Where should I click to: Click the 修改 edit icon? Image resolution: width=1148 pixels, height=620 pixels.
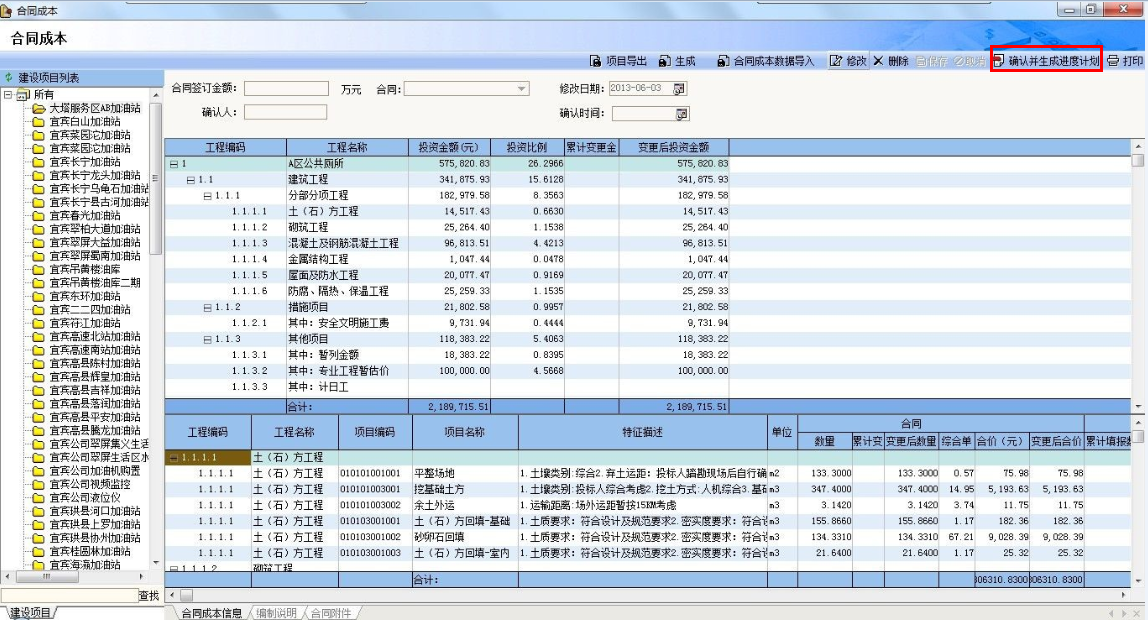coord(836,61)
